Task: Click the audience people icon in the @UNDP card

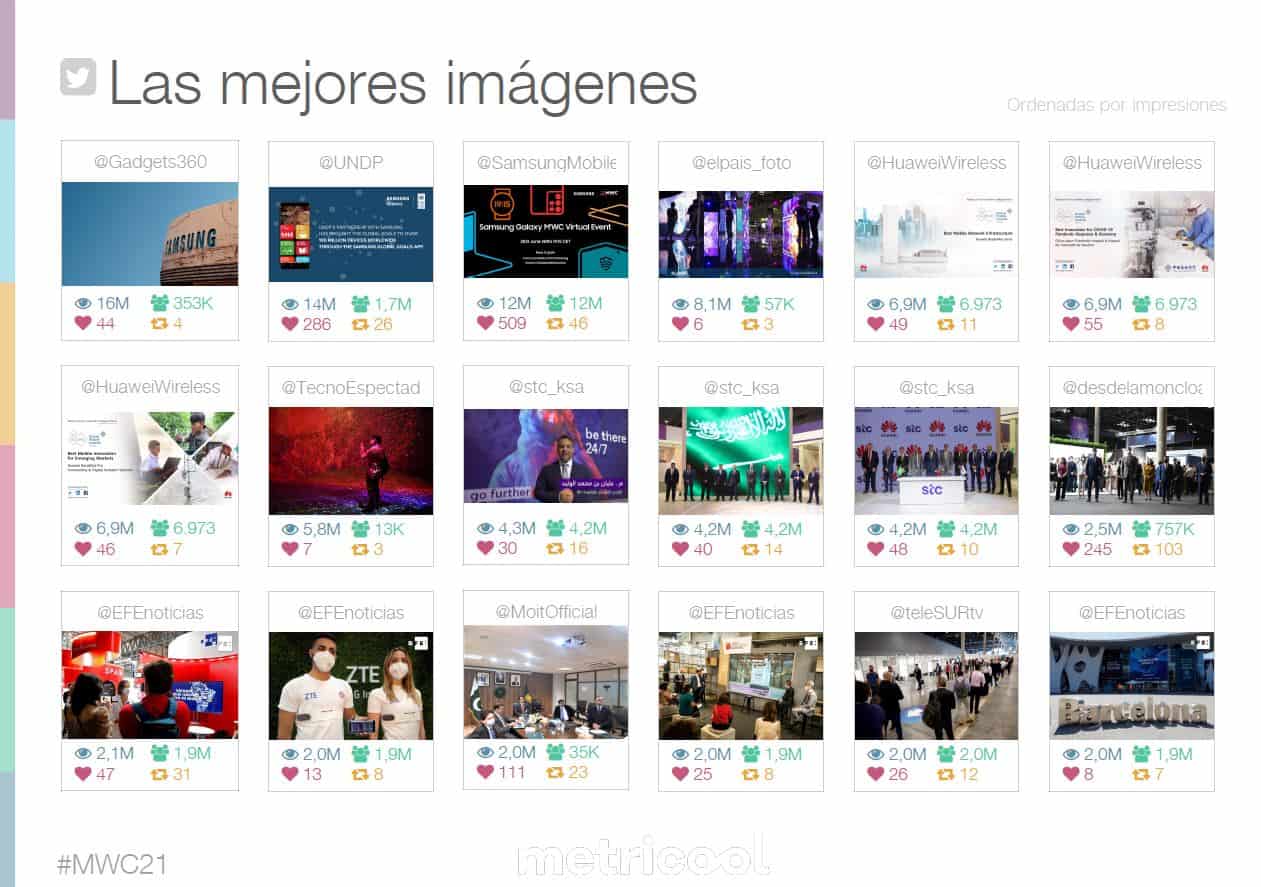Action: 362,303
